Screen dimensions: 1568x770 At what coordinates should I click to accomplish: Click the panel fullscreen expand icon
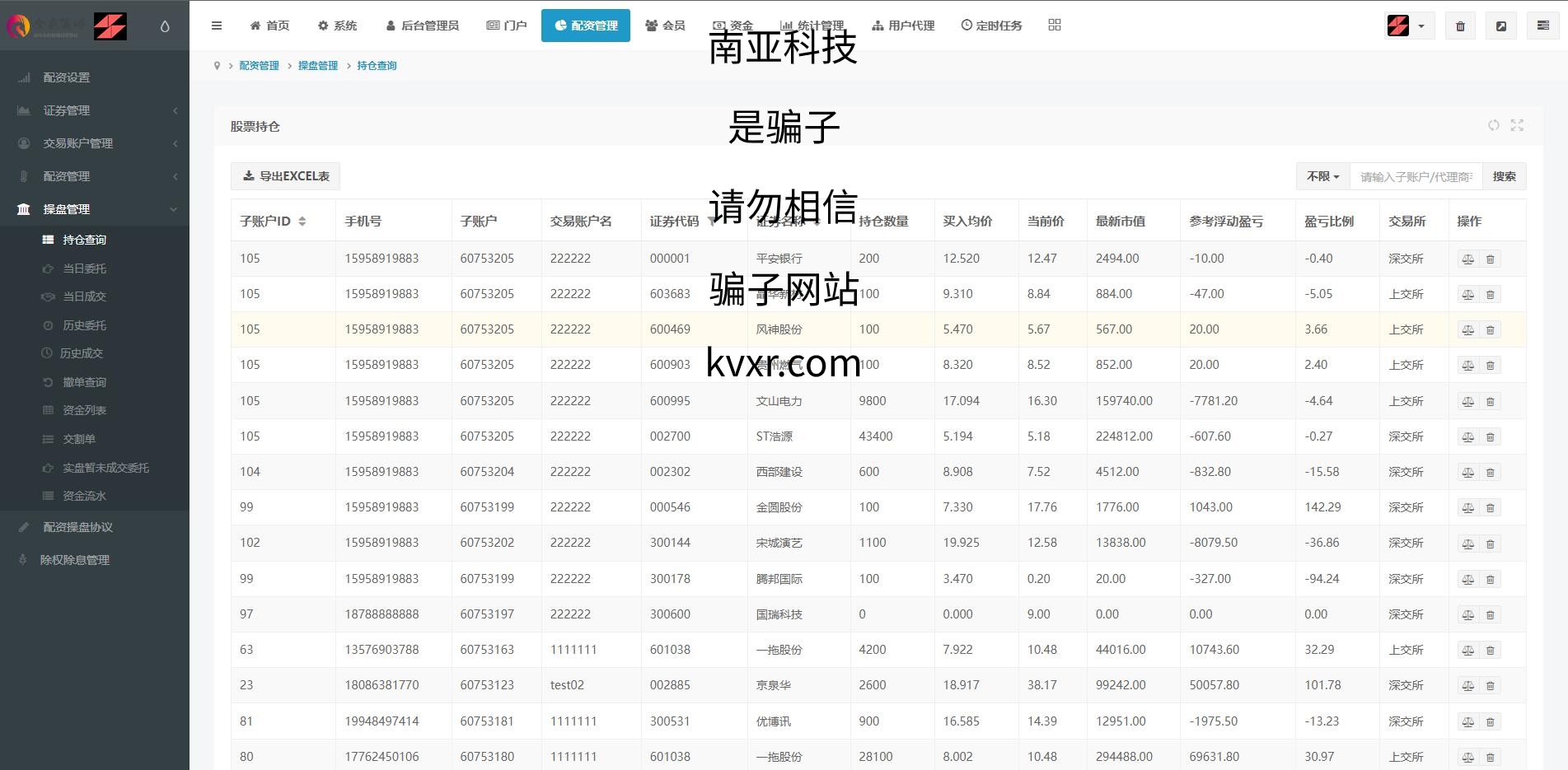pos(1517,125)
